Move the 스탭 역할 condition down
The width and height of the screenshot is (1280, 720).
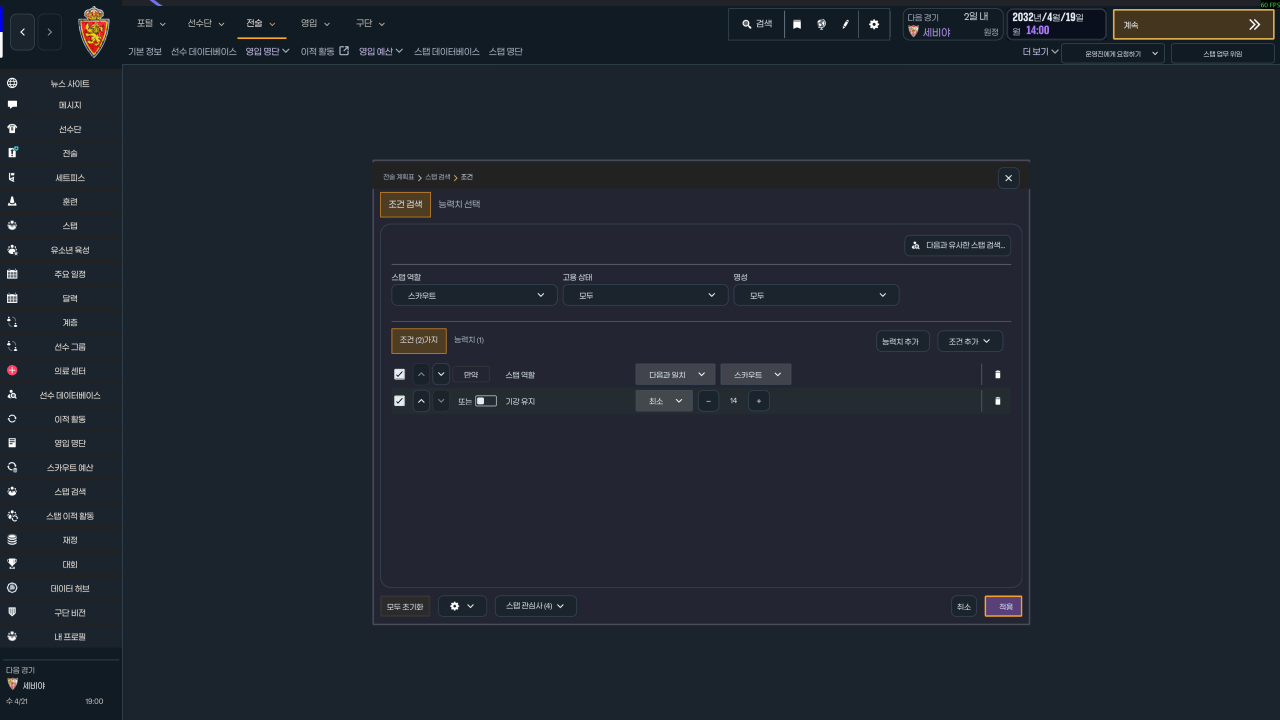(441, 374)
